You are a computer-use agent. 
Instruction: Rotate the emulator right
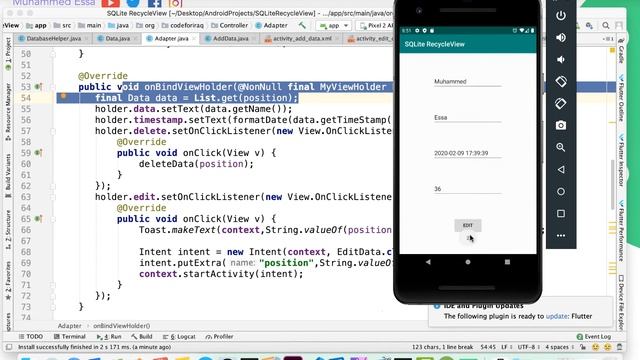[x=561, y=104]
